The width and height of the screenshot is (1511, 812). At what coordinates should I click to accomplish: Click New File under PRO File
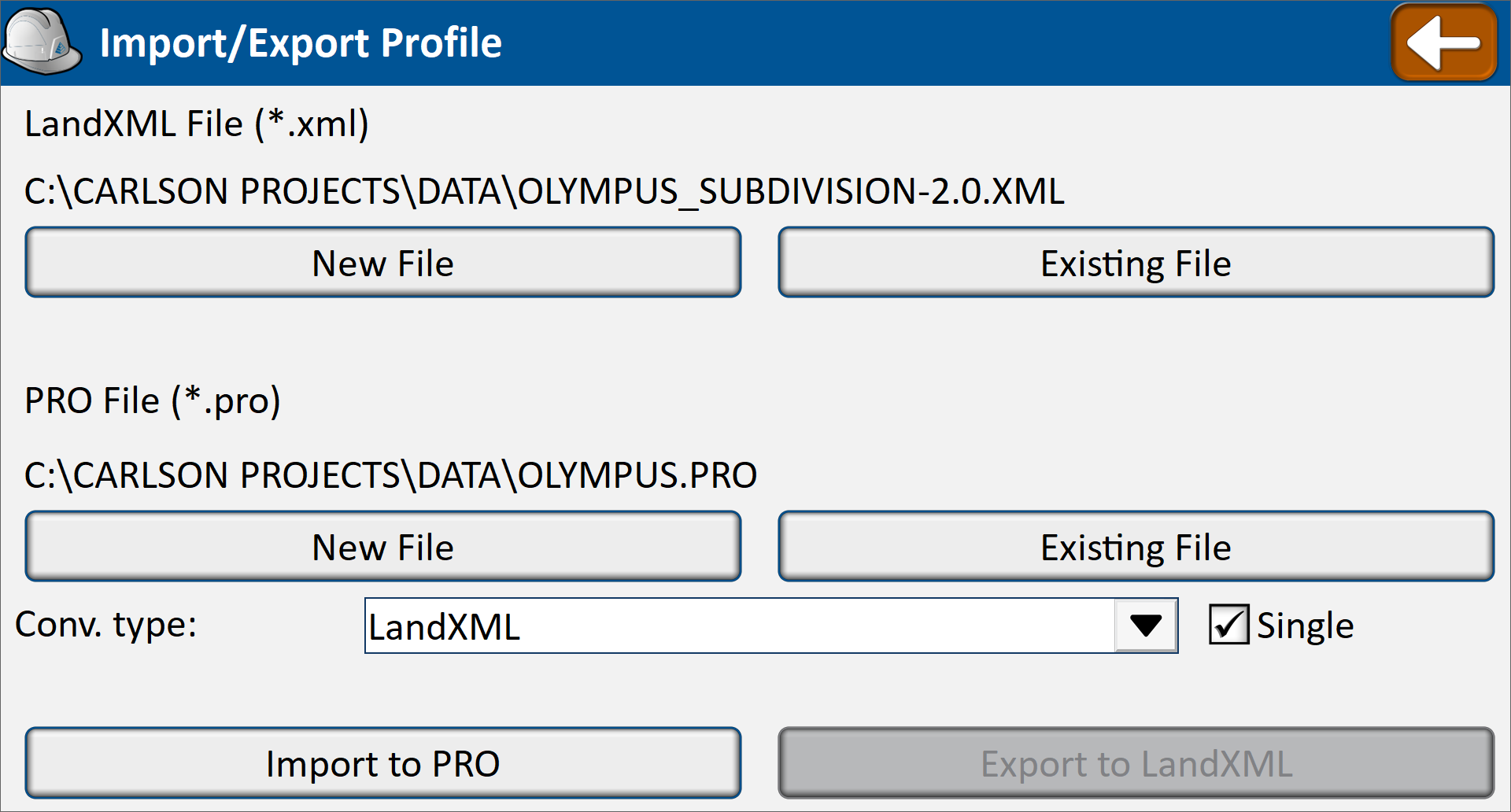[x=383, y=547]
